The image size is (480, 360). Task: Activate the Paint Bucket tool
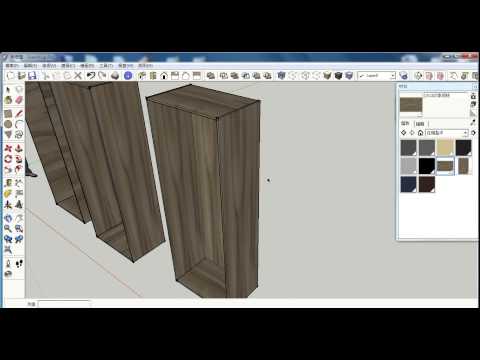pos(8,100)
